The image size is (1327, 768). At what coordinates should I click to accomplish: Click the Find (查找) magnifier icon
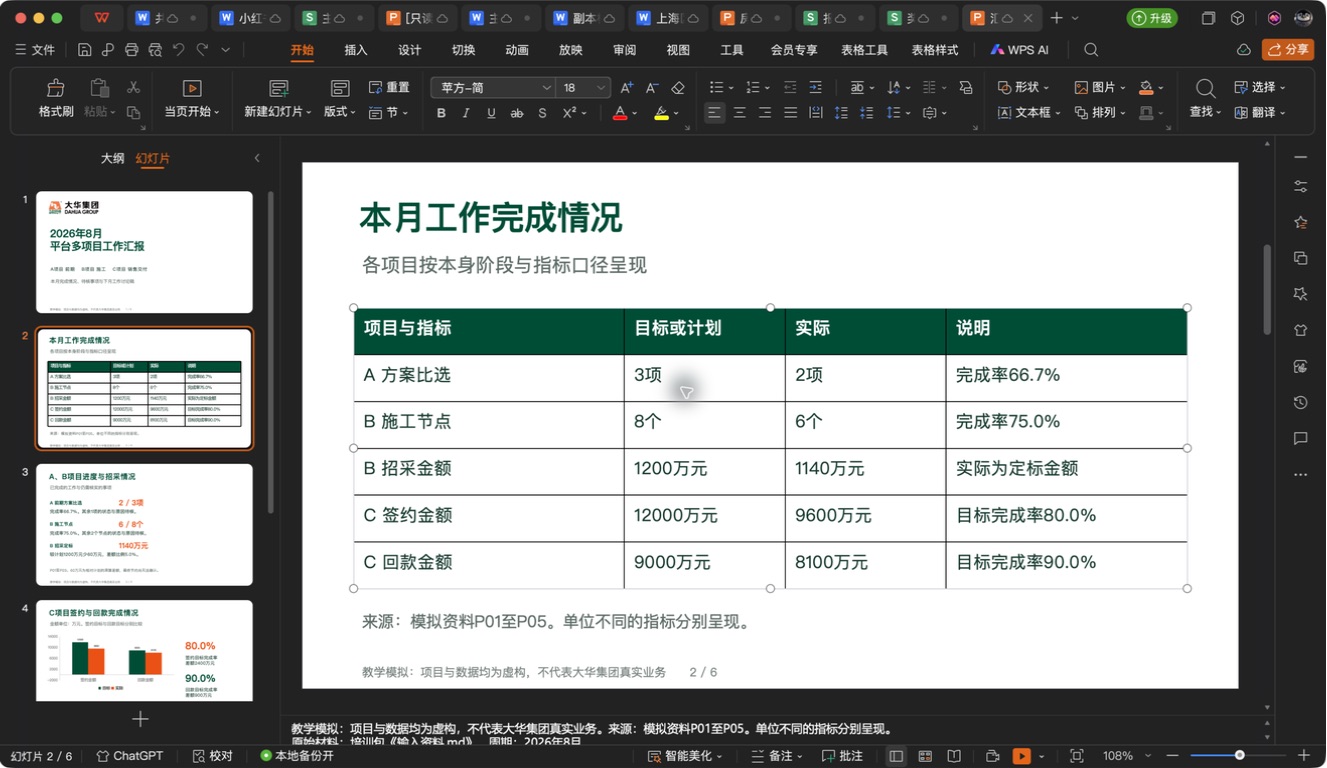1206,88
